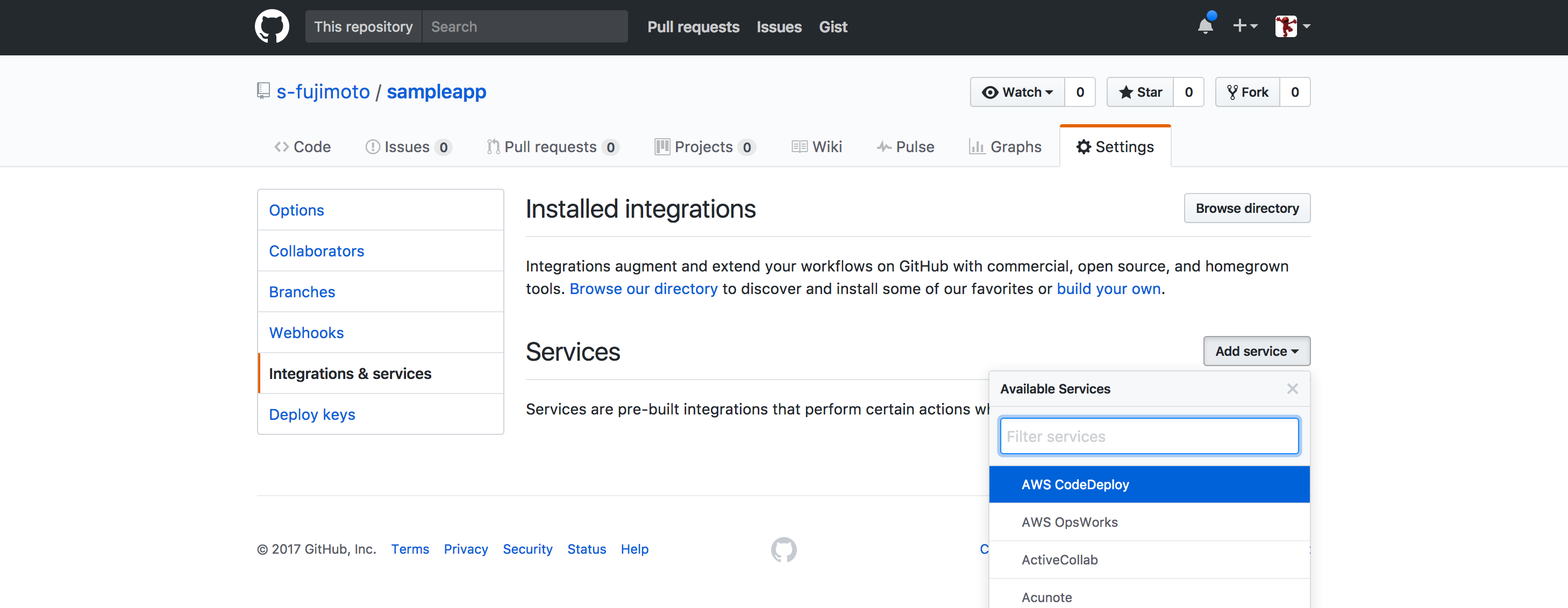Click the Browse directory button
Screen dimensions: 1568x608
point(1246,208)
